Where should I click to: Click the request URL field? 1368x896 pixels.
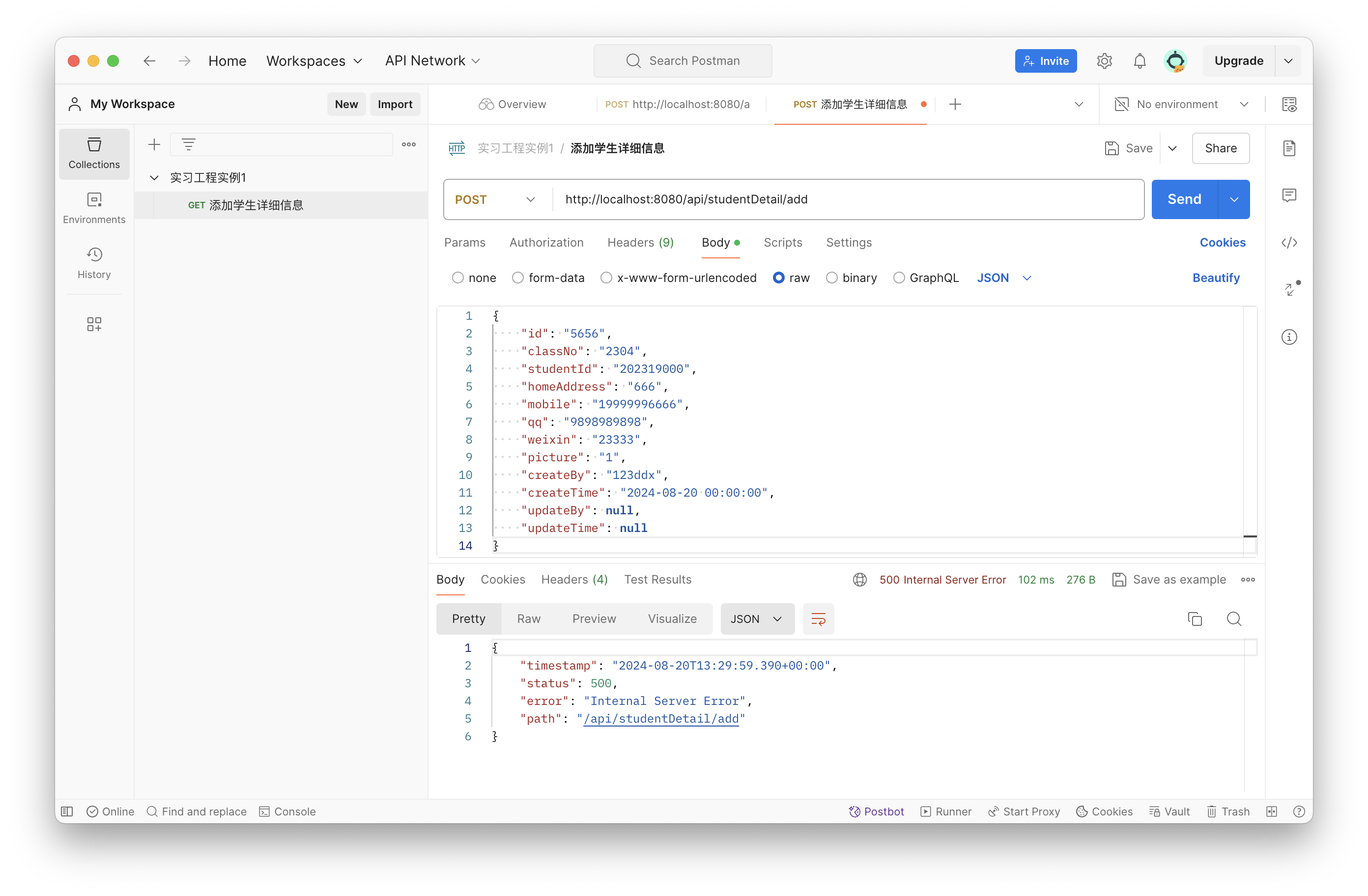tap(847, 199)
